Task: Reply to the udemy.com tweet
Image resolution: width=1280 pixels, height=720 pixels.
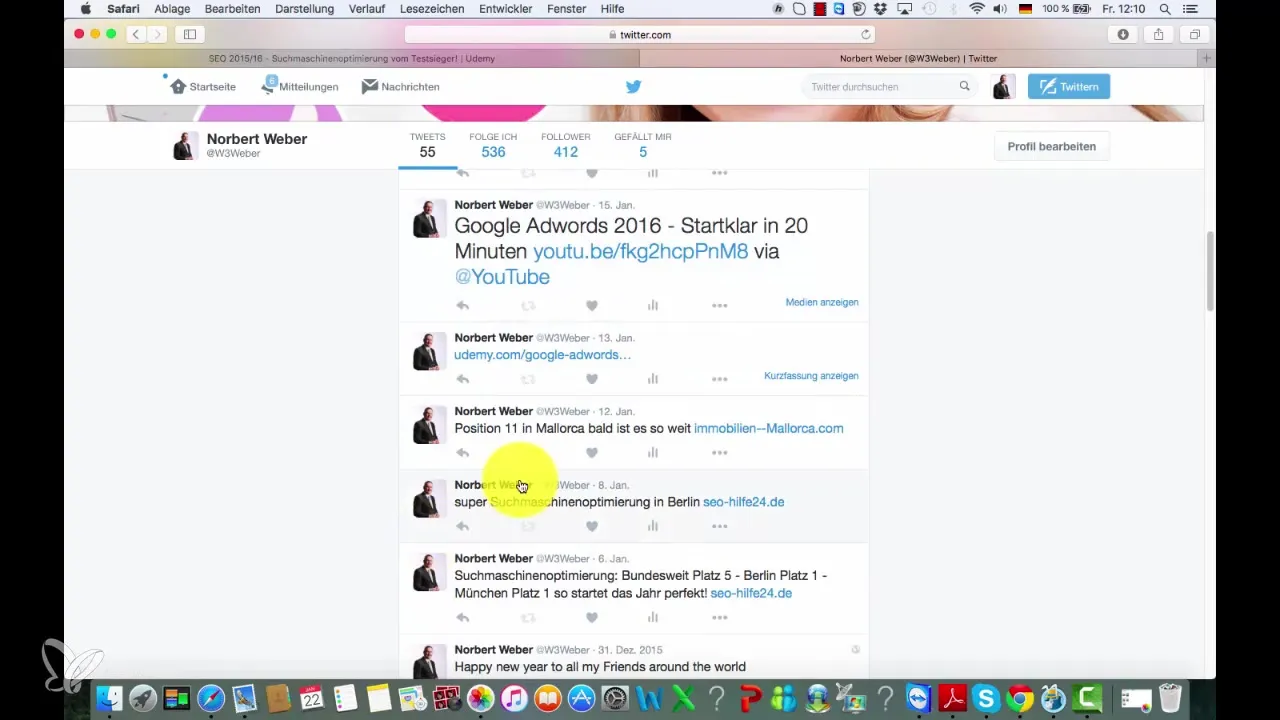Action: pyautogui.click(x=462, y=379)
